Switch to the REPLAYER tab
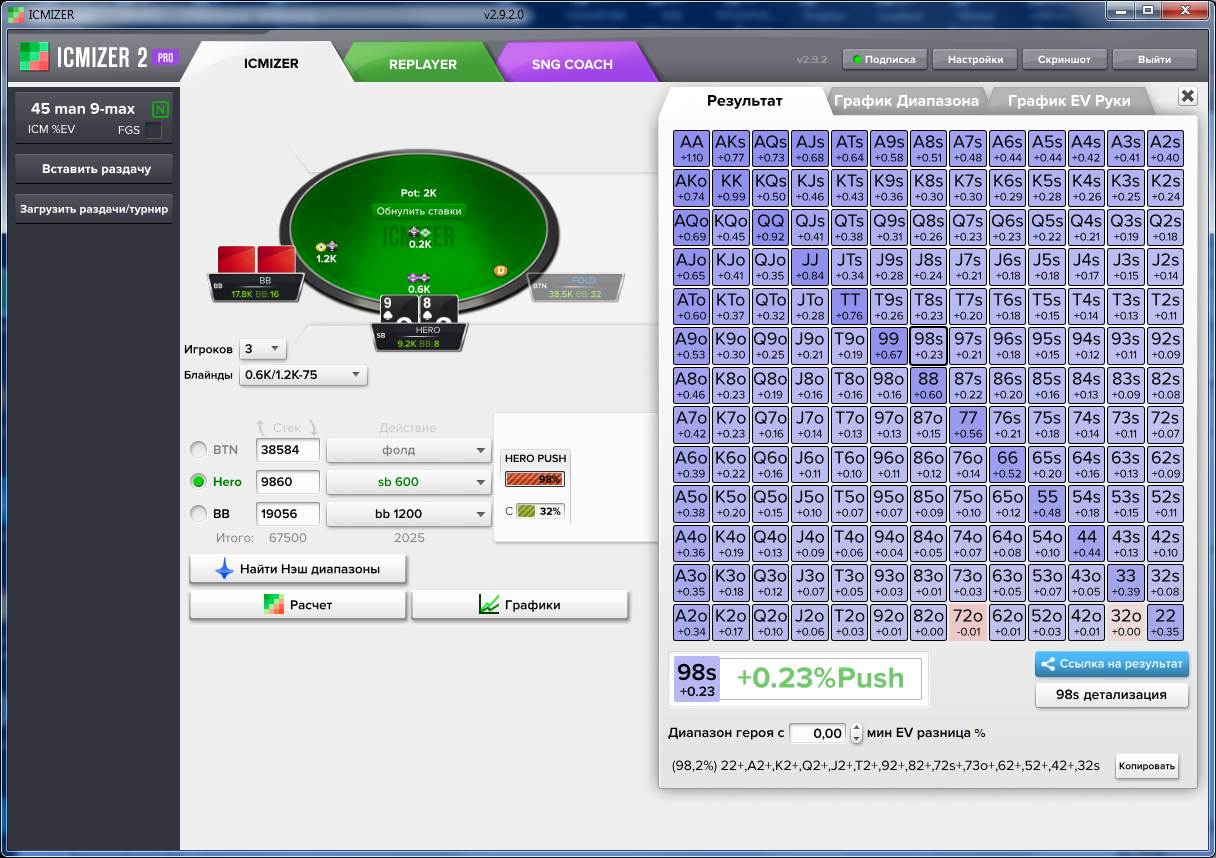Screen dimensions: 1216x858 423,64
